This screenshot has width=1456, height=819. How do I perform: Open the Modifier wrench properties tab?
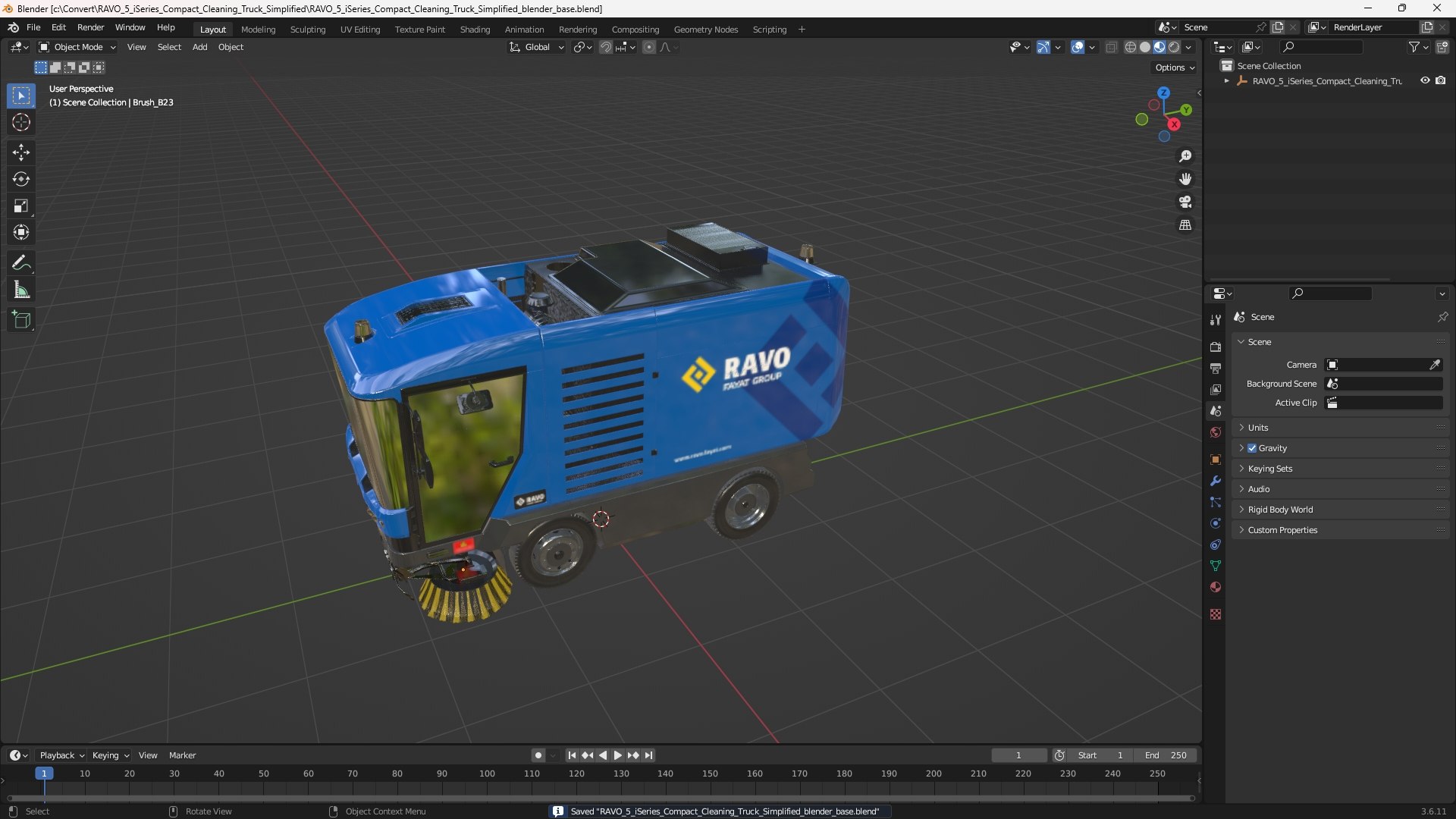click(1216, 481)
